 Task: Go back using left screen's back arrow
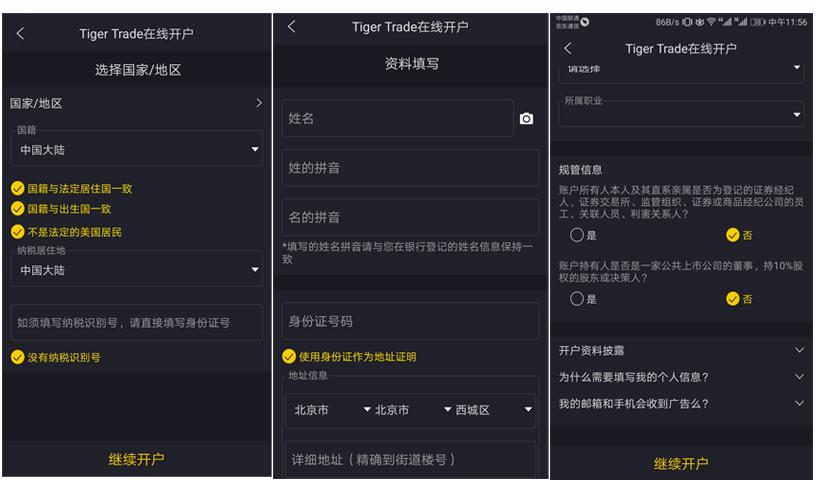click(20, 34)
